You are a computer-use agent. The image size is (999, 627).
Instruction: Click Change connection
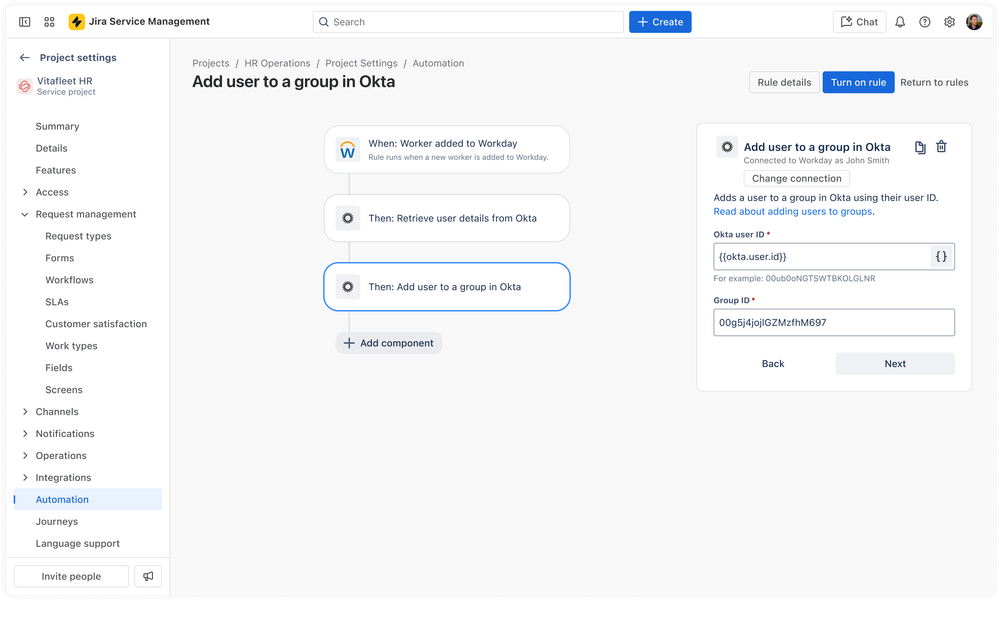click(x=796, y=178)
